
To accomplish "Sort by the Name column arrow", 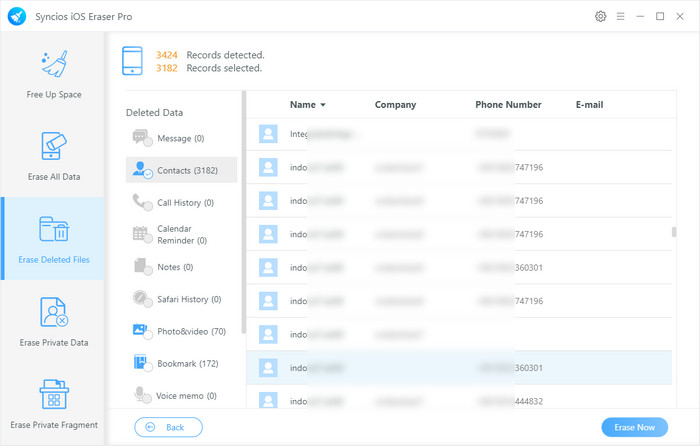I will pyautogui.click(x=323, y=105).
